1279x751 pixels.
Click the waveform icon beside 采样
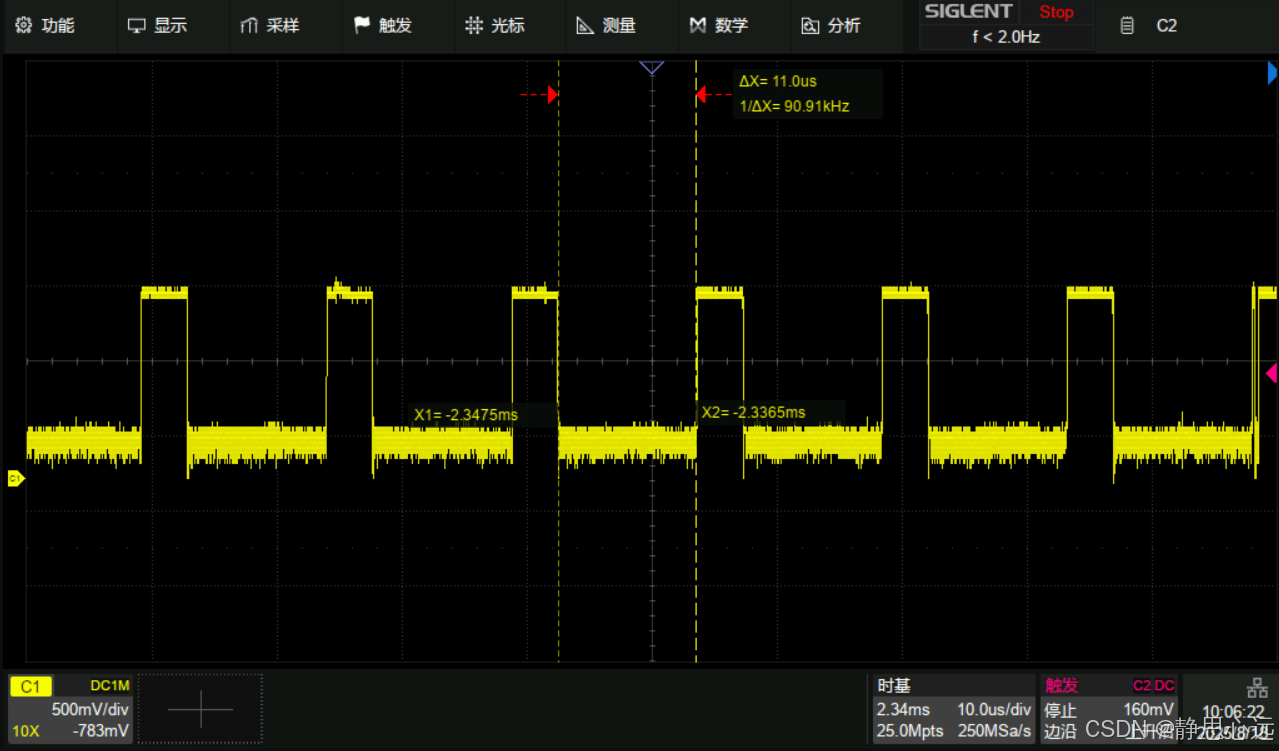pos(249,26)
